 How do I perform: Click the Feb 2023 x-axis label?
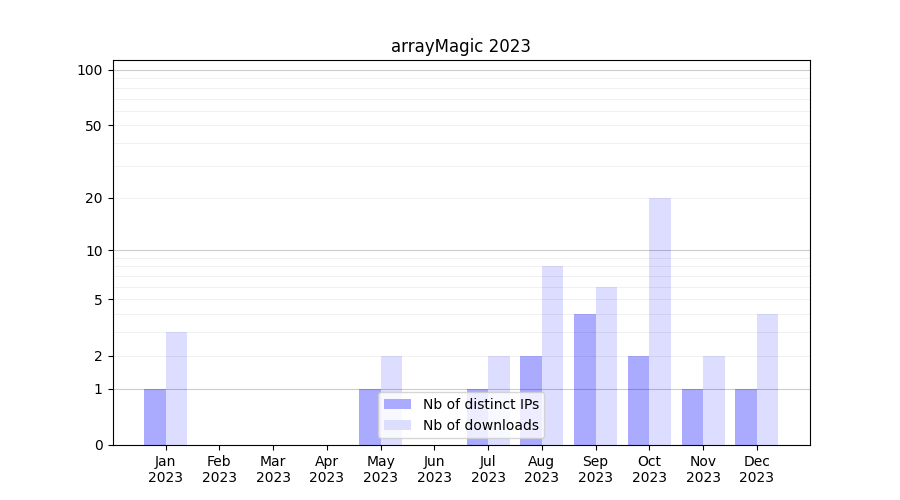click(x=219, y=469)
